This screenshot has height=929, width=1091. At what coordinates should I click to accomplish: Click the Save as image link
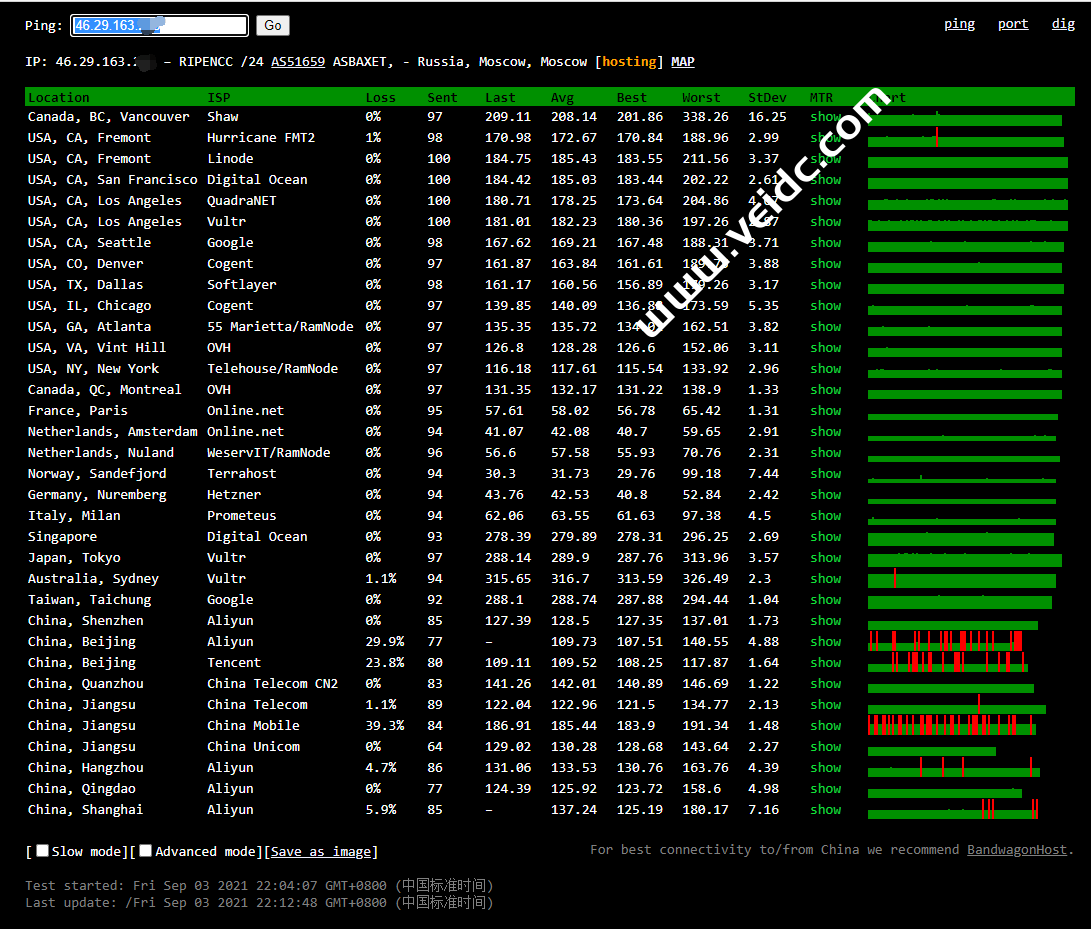click(321, 852)
